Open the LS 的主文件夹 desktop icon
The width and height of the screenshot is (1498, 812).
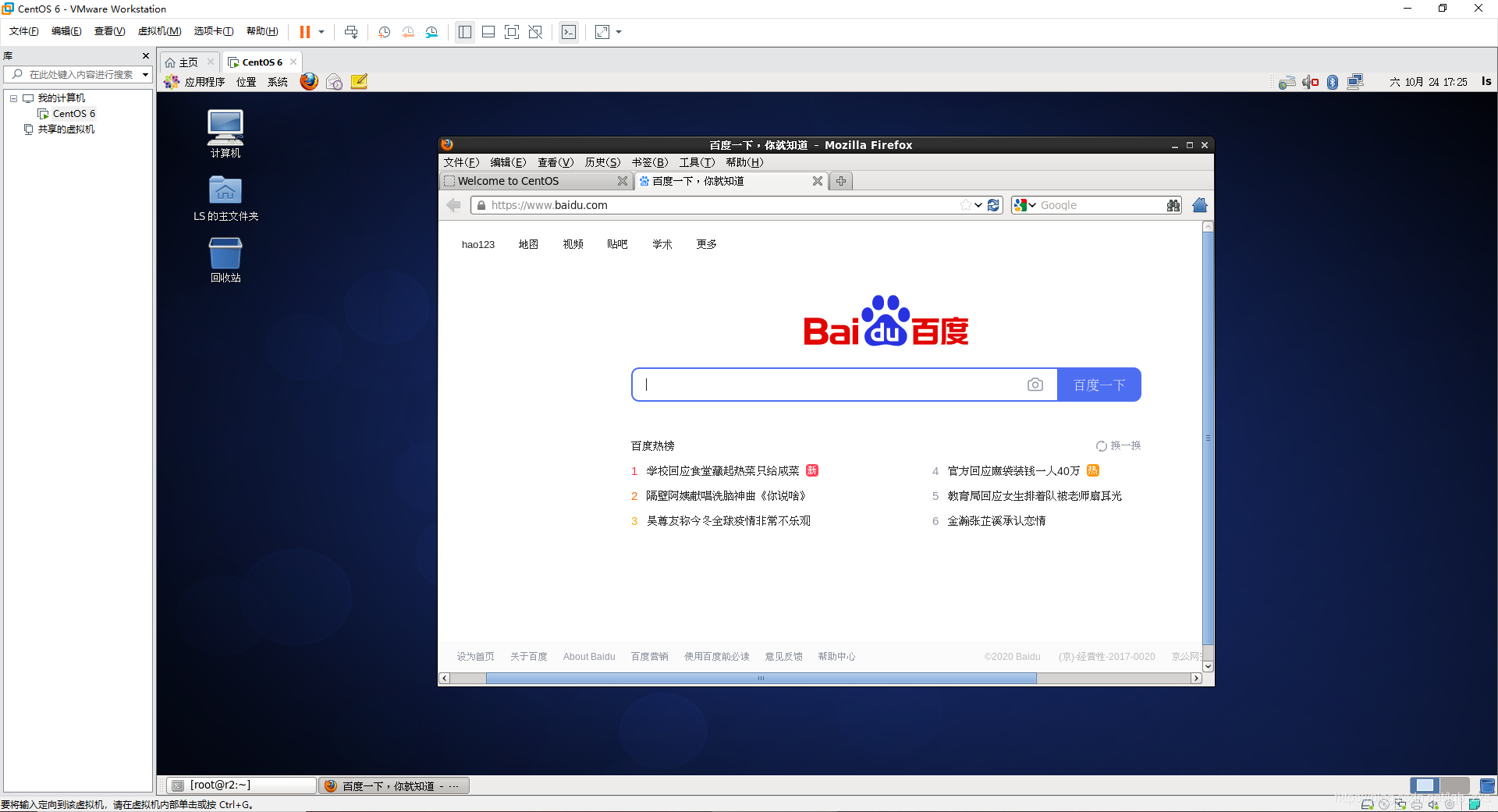coord(225,198)
